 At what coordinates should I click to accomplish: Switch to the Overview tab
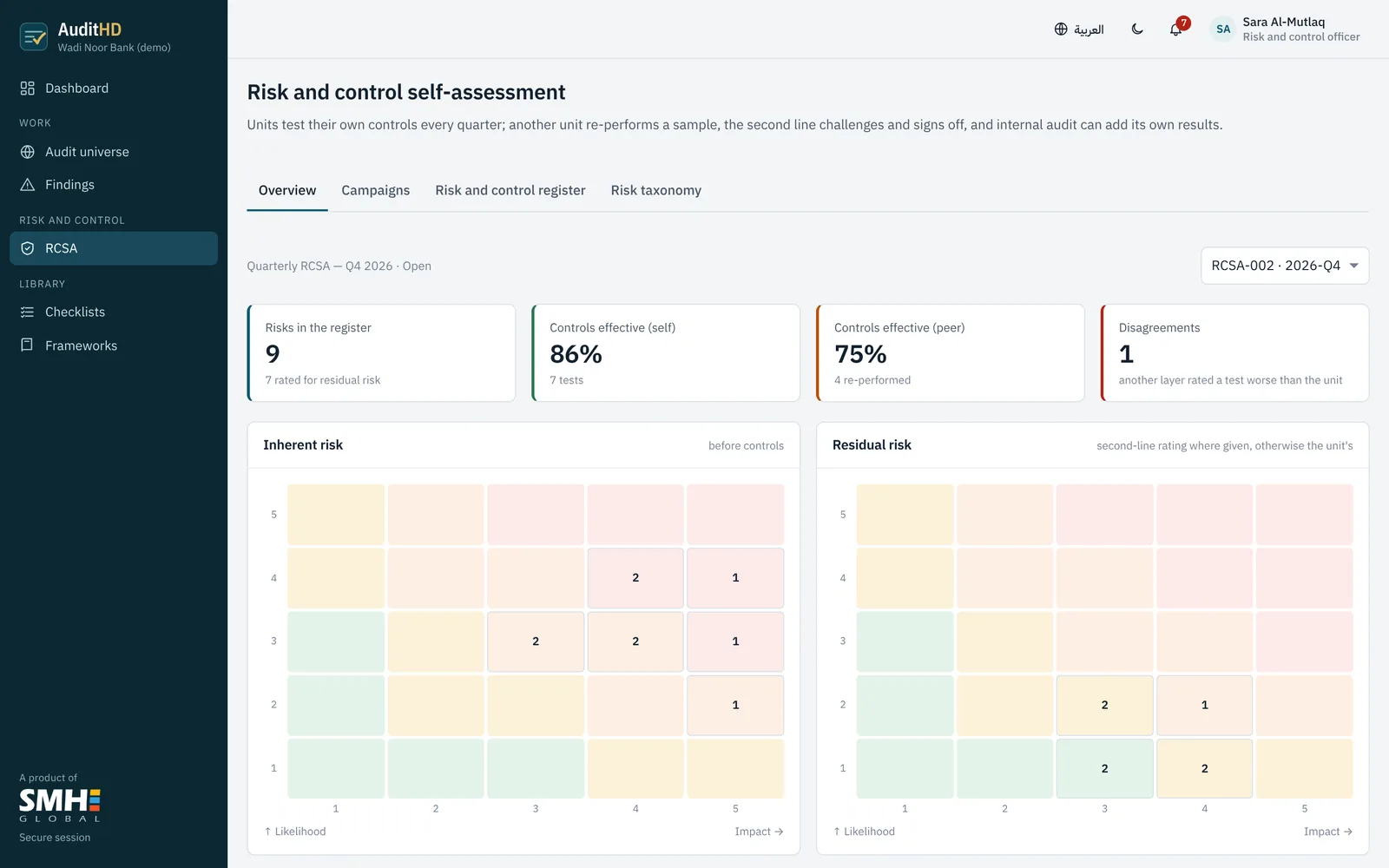coord(287,190)
